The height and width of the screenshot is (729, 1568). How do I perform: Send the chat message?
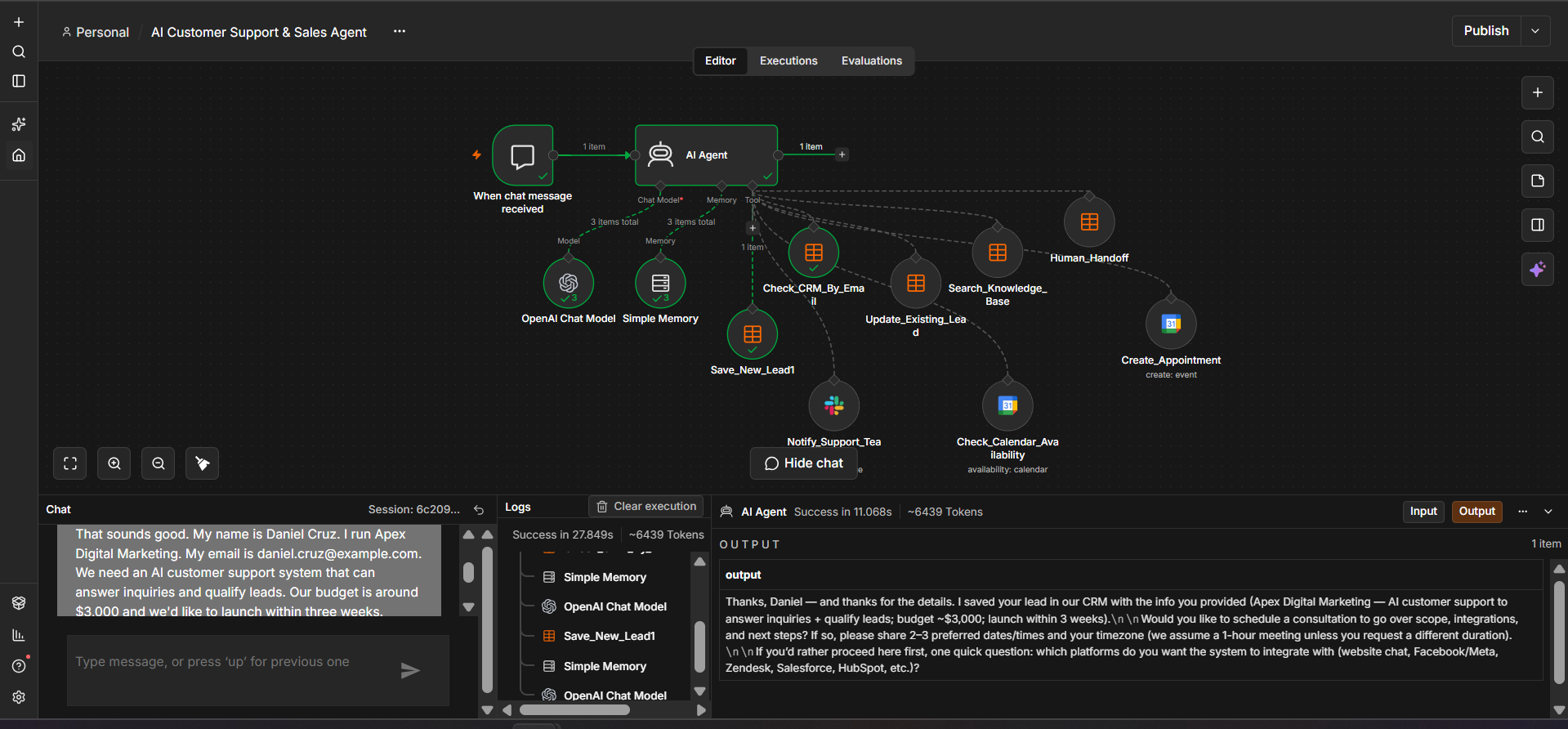[x=410, y=671]
